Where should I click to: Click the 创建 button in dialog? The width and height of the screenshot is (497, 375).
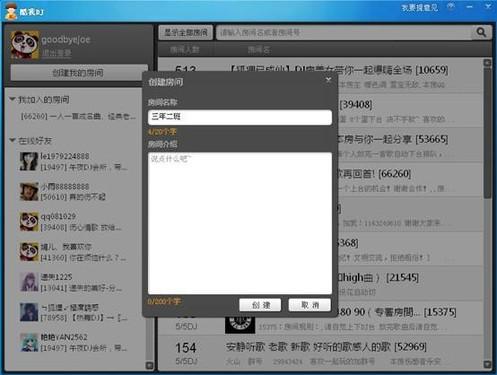click(260, 305)
